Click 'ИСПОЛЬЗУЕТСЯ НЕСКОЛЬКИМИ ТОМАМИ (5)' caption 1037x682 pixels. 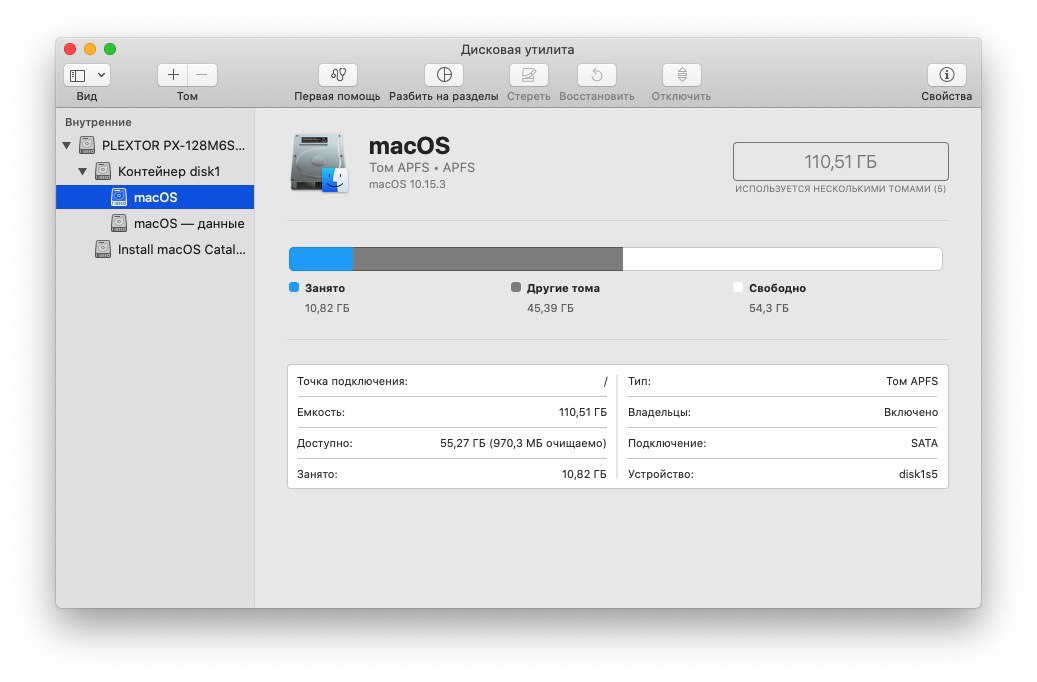[841, 189]
